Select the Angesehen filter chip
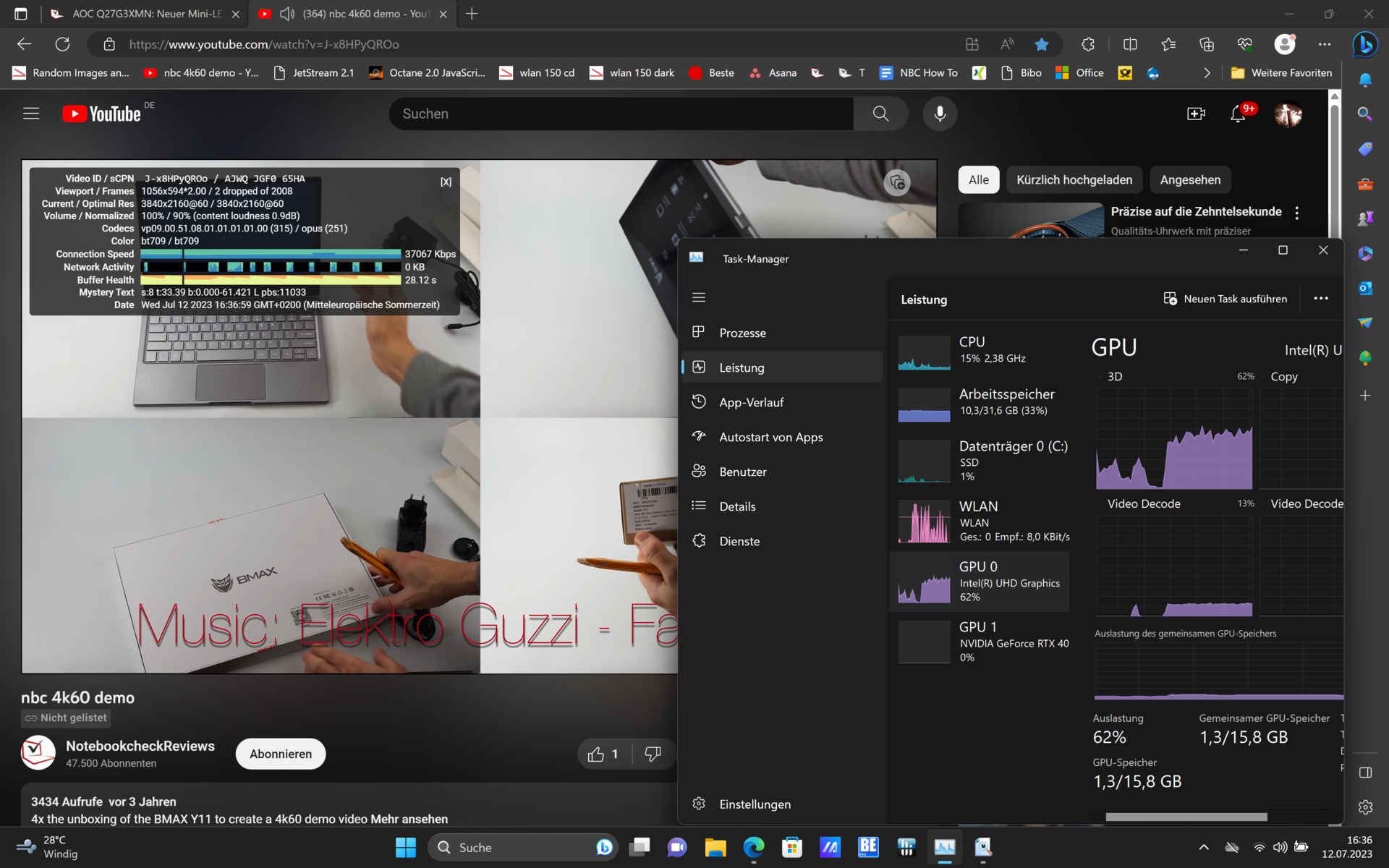Image resolution: width=1389 pixels, height=868 pixels. [1190, 180]
